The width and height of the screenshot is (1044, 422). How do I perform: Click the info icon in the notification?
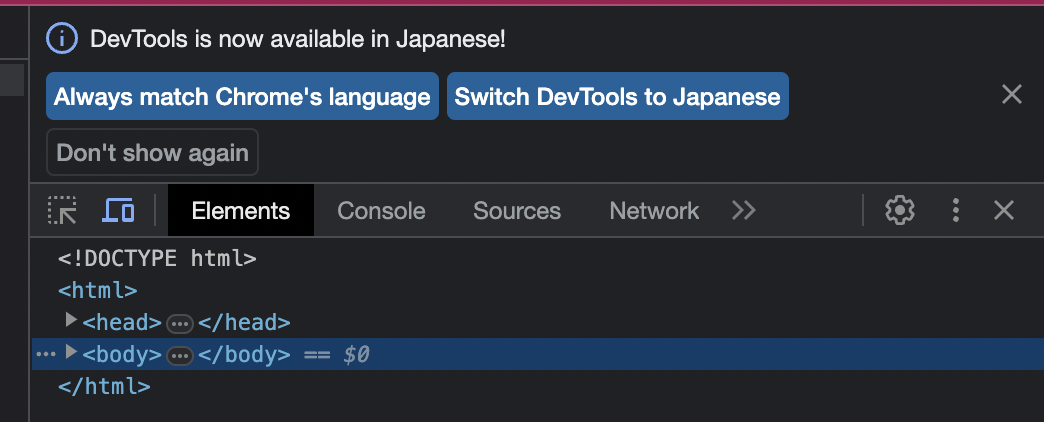pyautogui.click(x=62, y=39)
